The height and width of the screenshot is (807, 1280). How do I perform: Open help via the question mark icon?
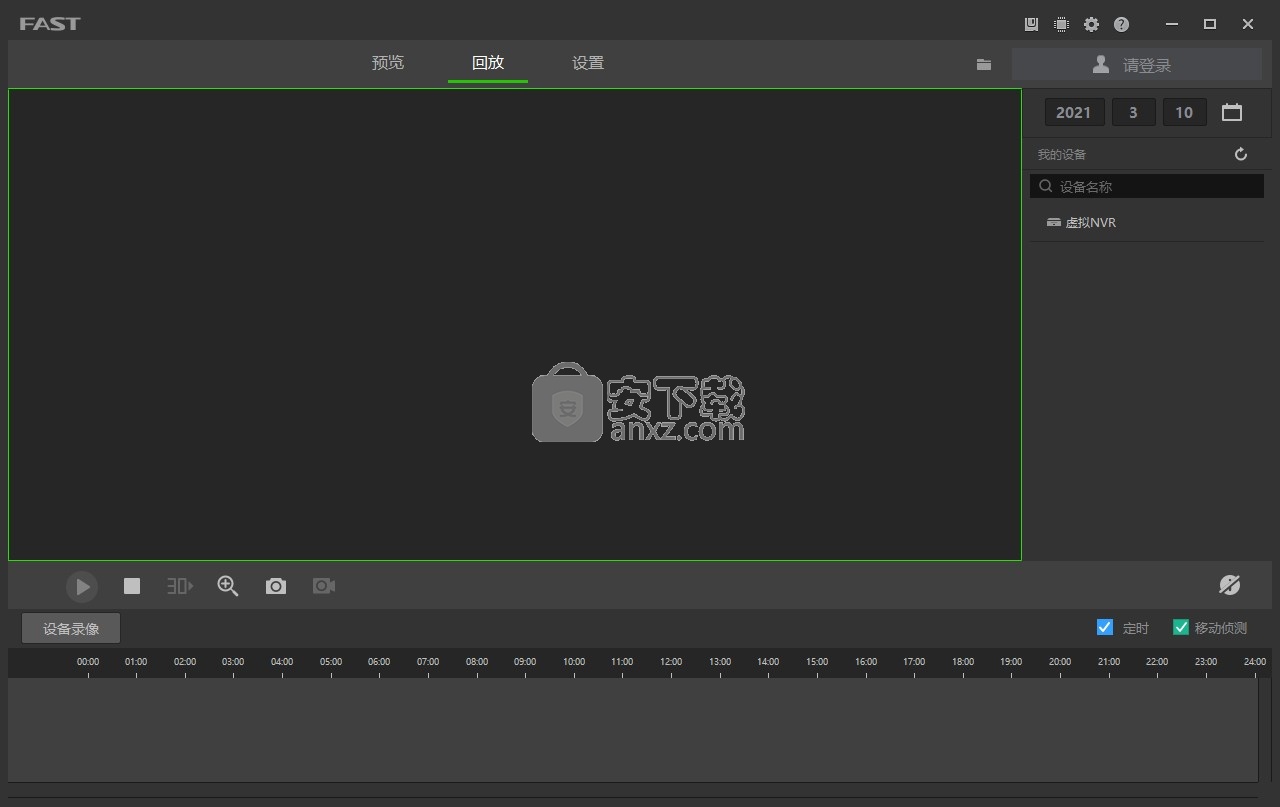(x=1121, y=24)
